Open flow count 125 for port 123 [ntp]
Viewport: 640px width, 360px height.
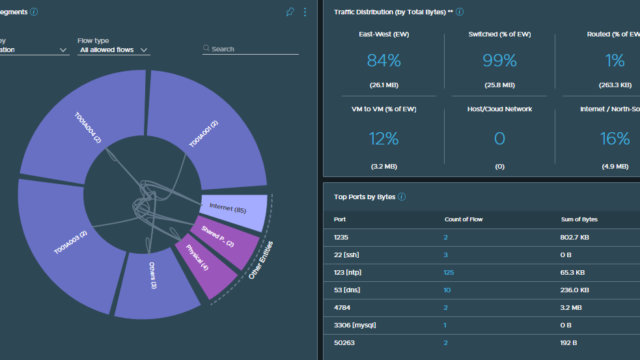pyautogui.click(x=449, y=272)
